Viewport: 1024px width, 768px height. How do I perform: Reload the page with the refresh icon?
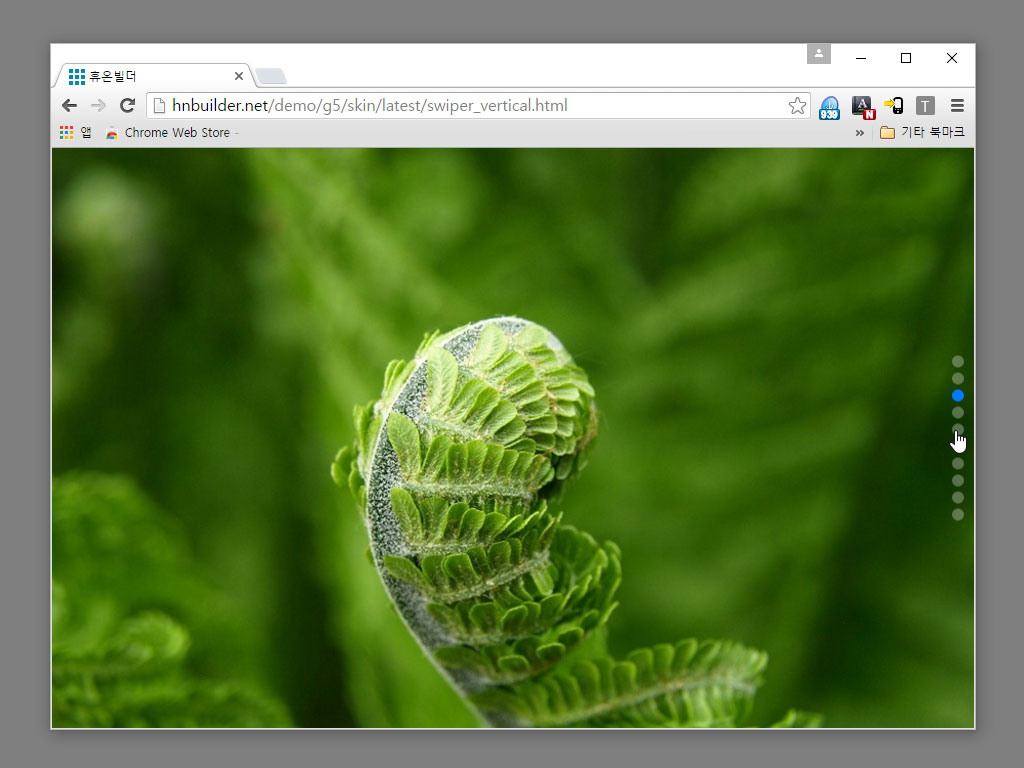[127, 106]
